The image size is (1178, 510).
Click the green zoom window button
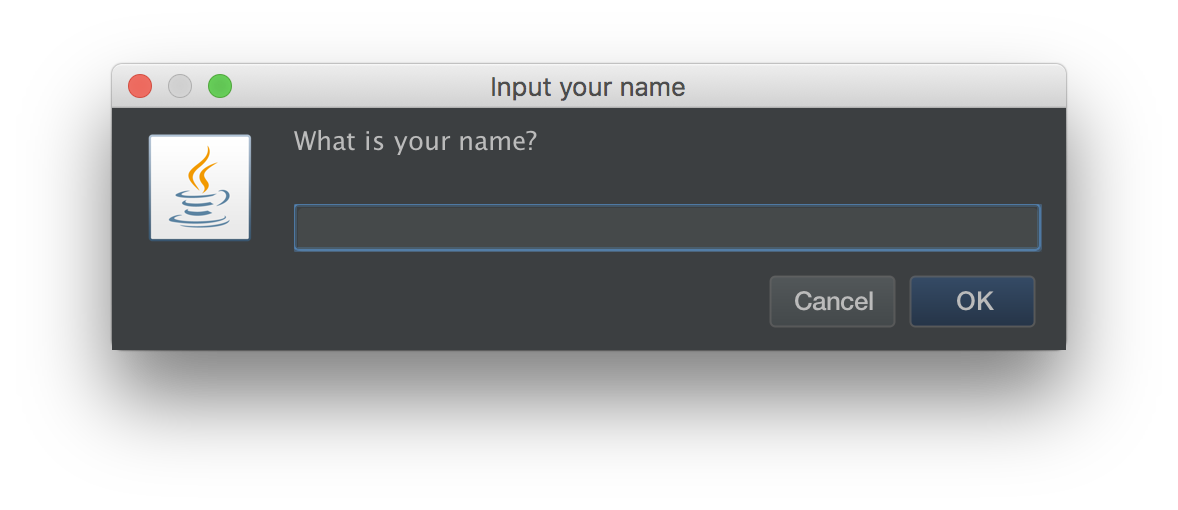tap(220, 87)
